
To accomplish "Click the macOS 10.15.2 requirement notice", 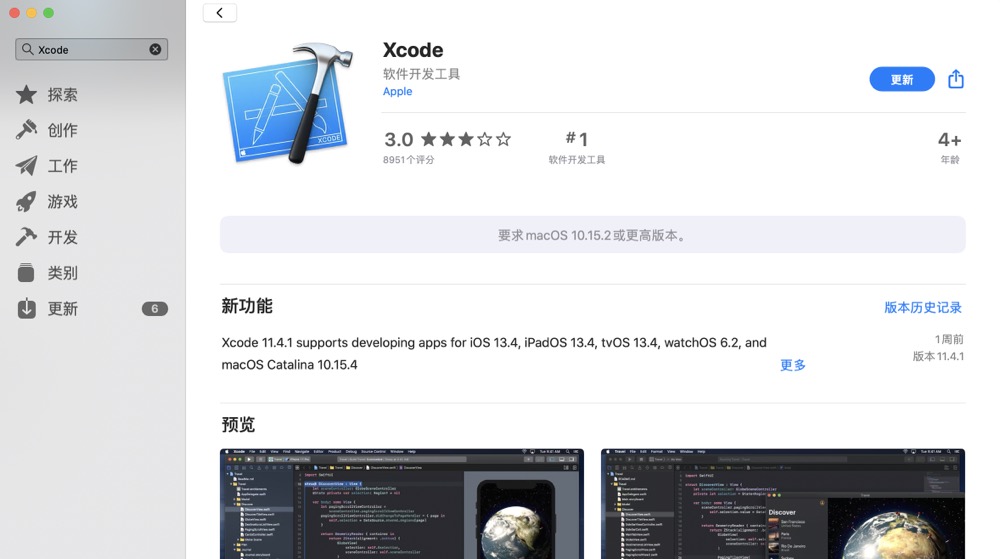I will click(x=592, y=235).
